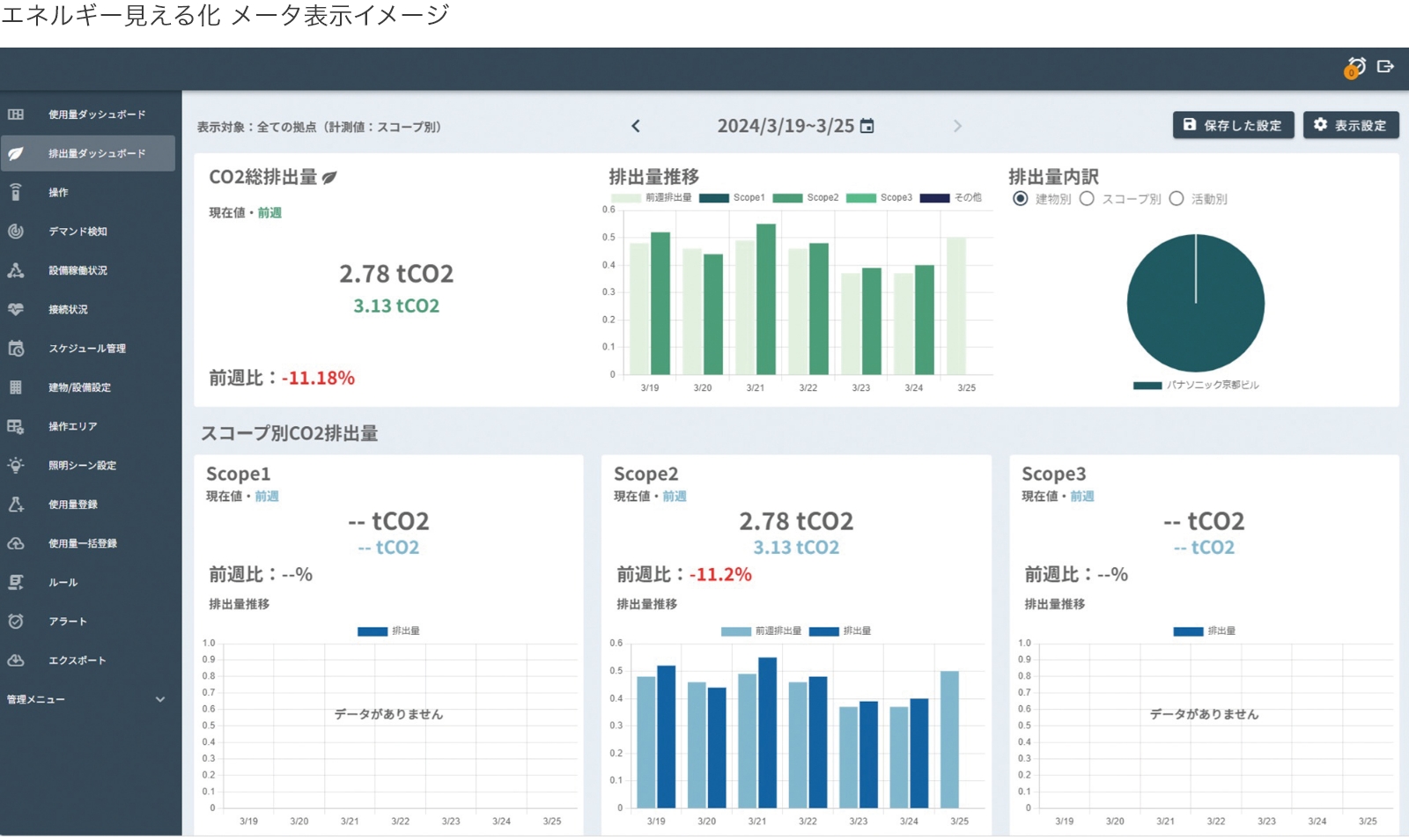Toggle その他 legend swatch in 排出量推移

[934, 198]
